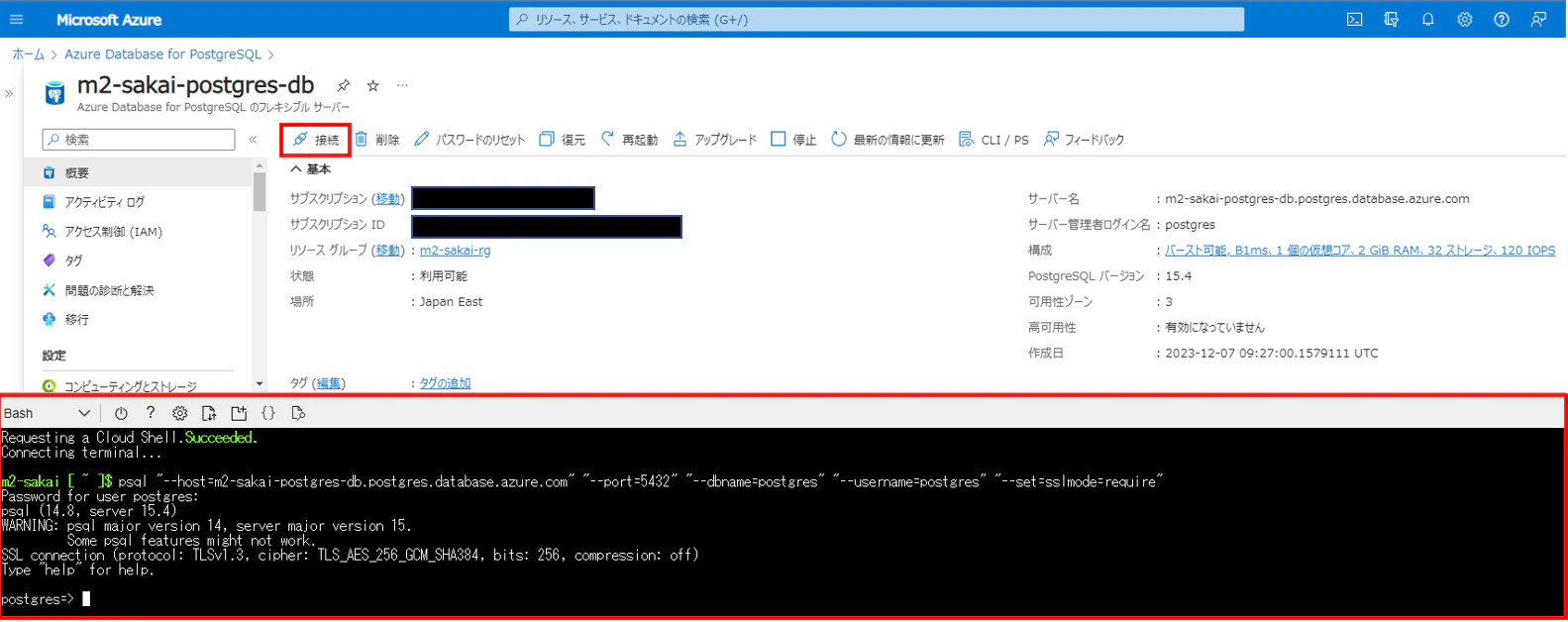Image resolution: width=1568 pixels, height=622 pixels.
Task: Click the 削除 (Delete) toolbar button
Action: (x=377, y=140)
